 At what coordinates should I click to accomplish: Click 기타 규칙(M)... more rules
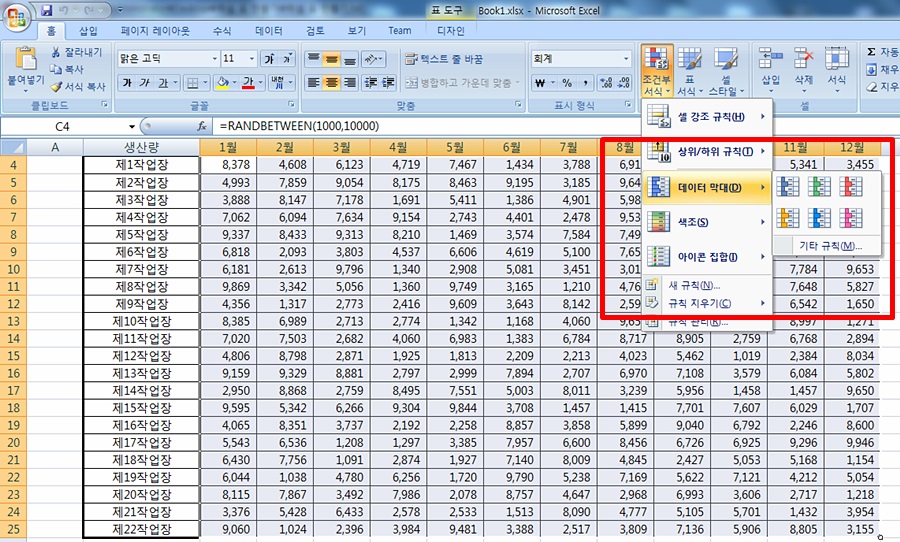[829, 246]
